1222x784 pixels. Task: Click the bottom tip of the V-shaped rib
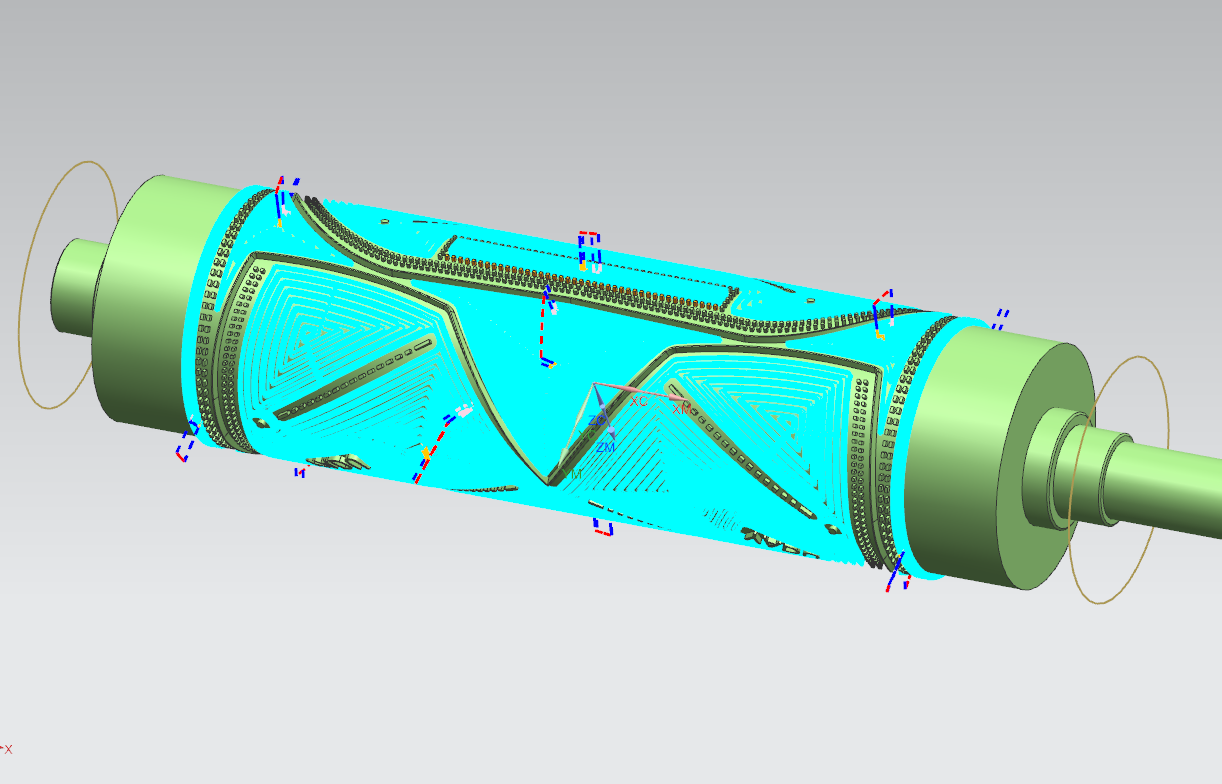(x=551, y=482)
